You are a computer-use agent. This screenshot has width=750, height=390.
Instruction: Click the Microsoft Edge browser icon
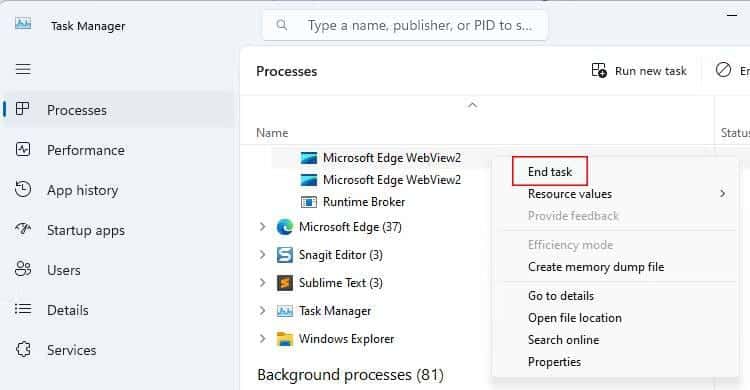click(285, 227)
